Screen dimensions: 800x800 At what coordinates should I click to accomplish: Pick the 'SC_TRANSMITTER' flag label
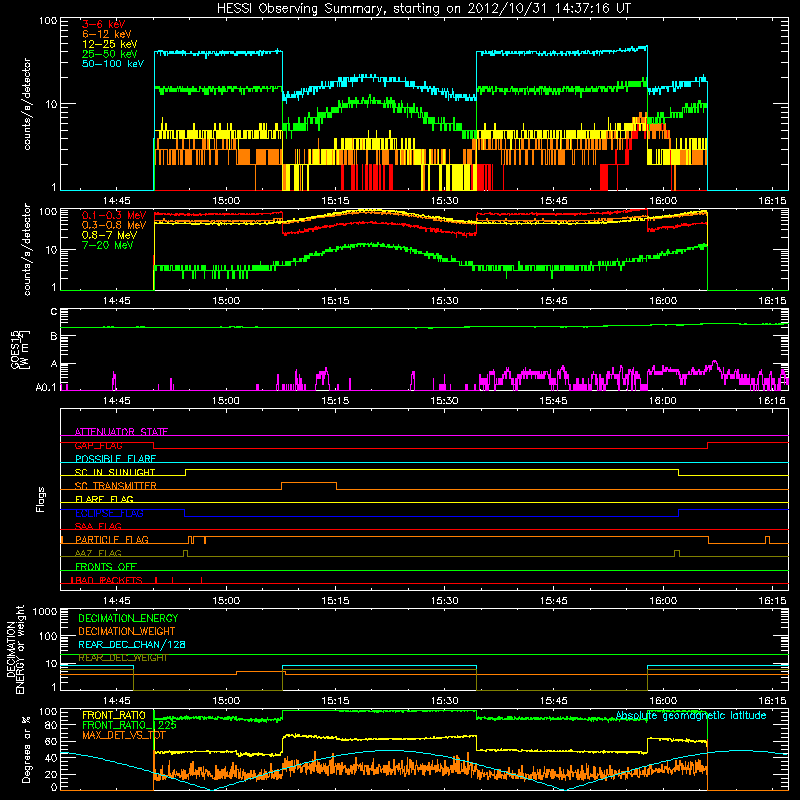click(x=116, y=486)
